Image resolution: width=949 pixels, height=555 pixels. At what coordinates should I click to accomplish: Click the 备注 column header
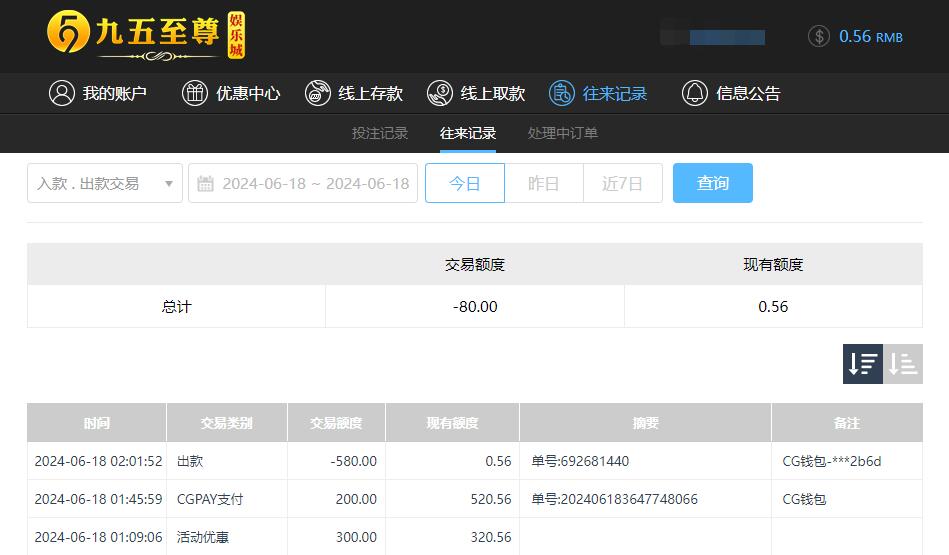847,423
